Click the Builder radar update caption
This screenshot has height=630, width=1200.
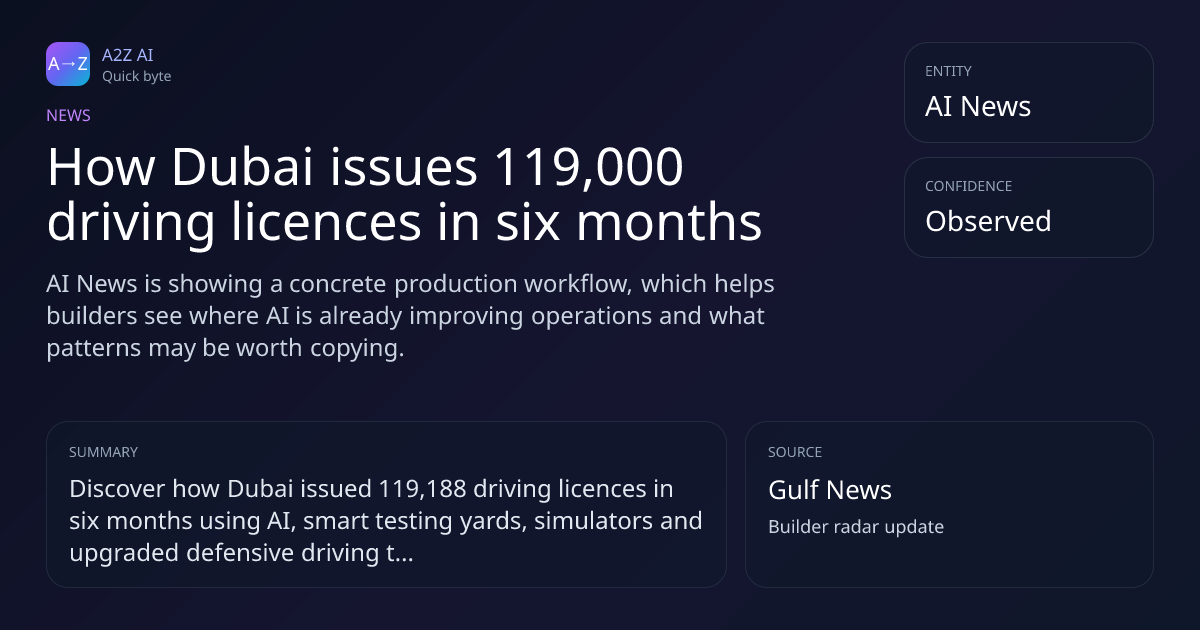tap(856, 527)
